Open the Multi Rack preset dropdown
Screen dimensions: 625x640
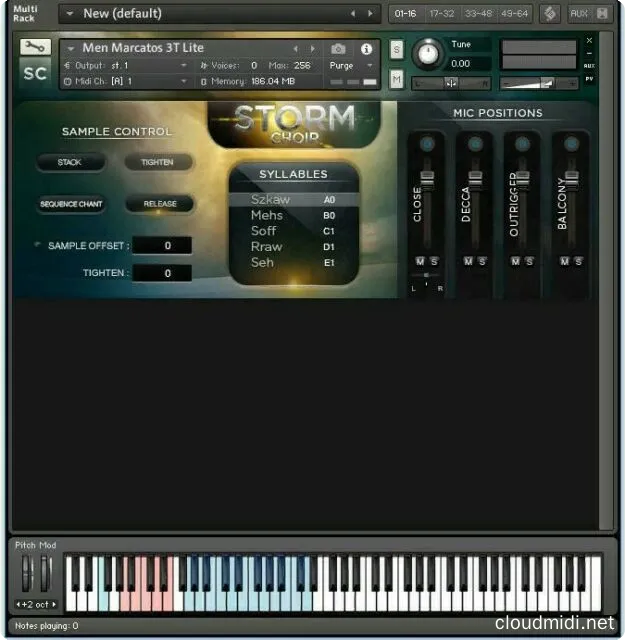(x=70, y=14)
